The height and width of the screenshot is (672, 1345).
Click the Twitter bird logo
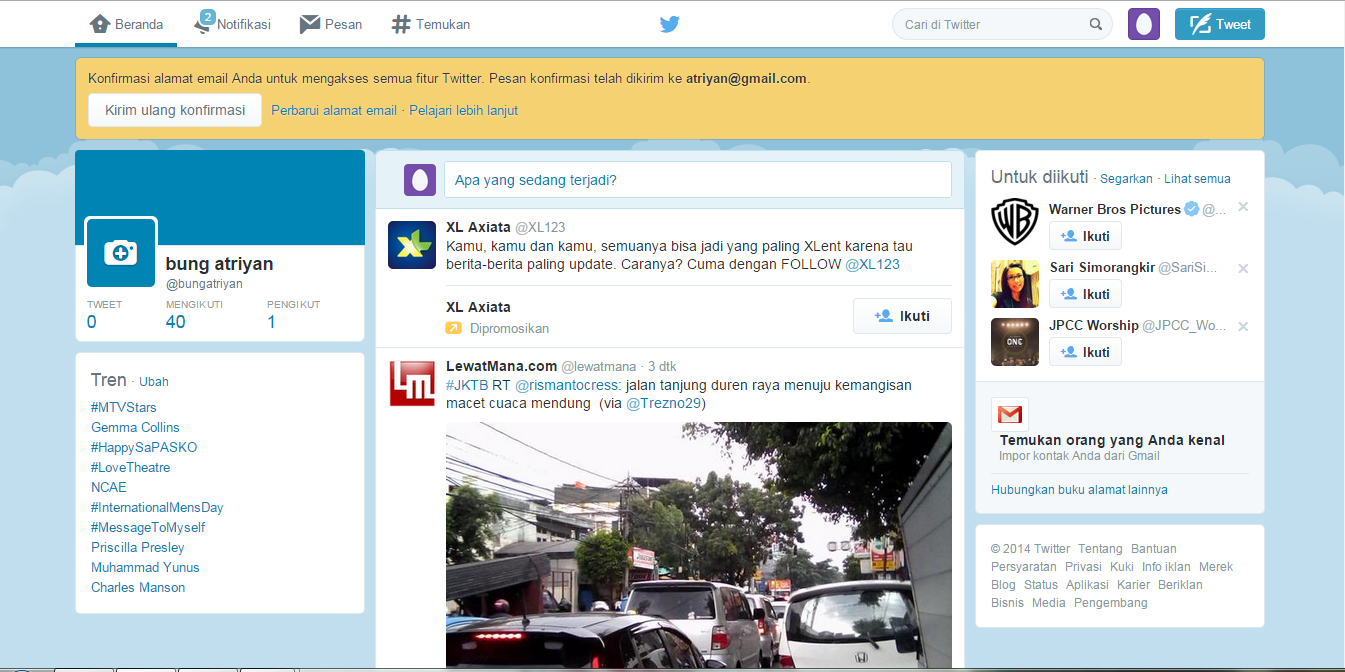[x=670, y=25]
